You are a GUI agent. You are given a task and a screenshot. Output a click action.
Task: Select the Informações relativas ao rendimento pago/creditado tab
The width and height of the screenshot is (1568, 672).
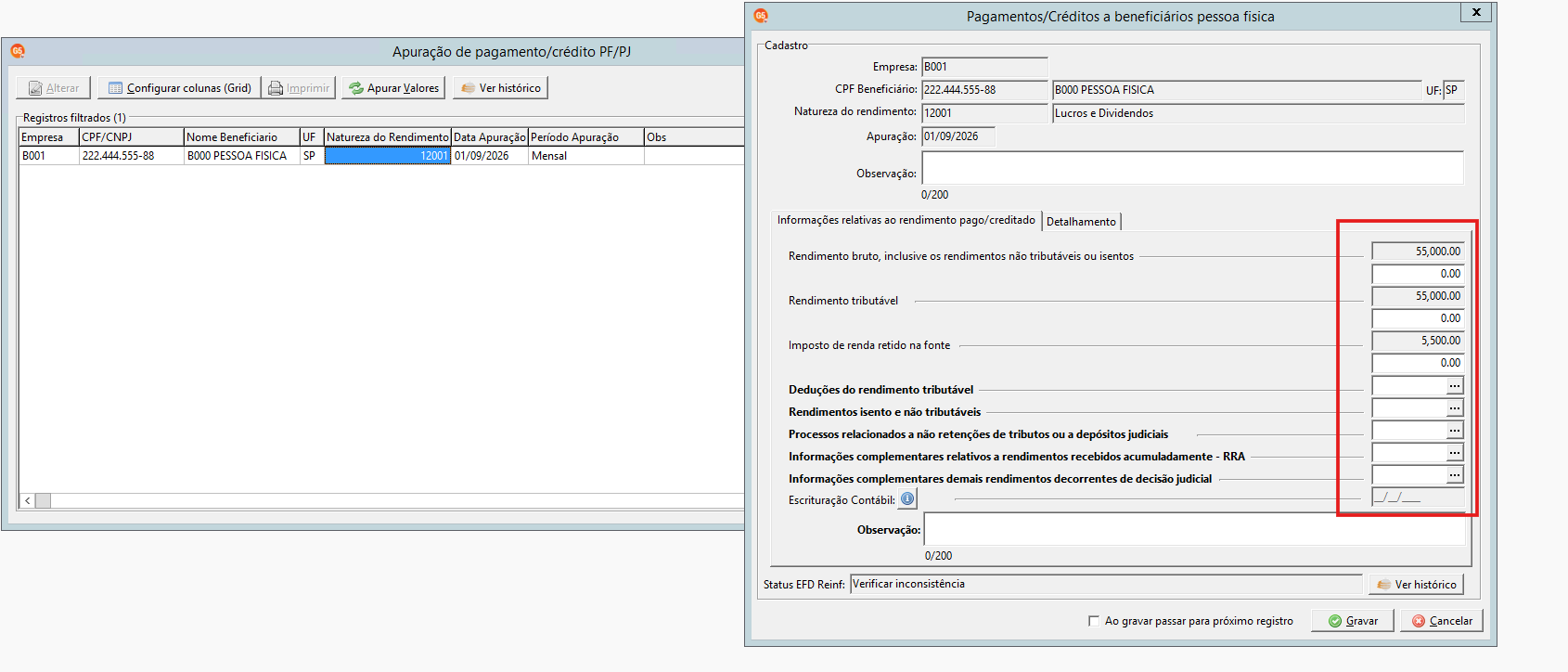[x=906, y=220]
